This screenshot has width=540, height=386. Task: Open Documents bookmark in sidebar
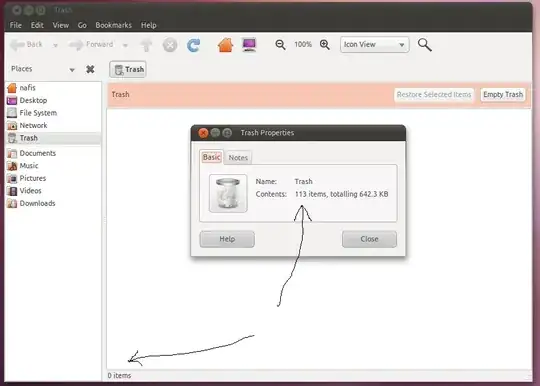pyautogui.click(x=54, y=153)
